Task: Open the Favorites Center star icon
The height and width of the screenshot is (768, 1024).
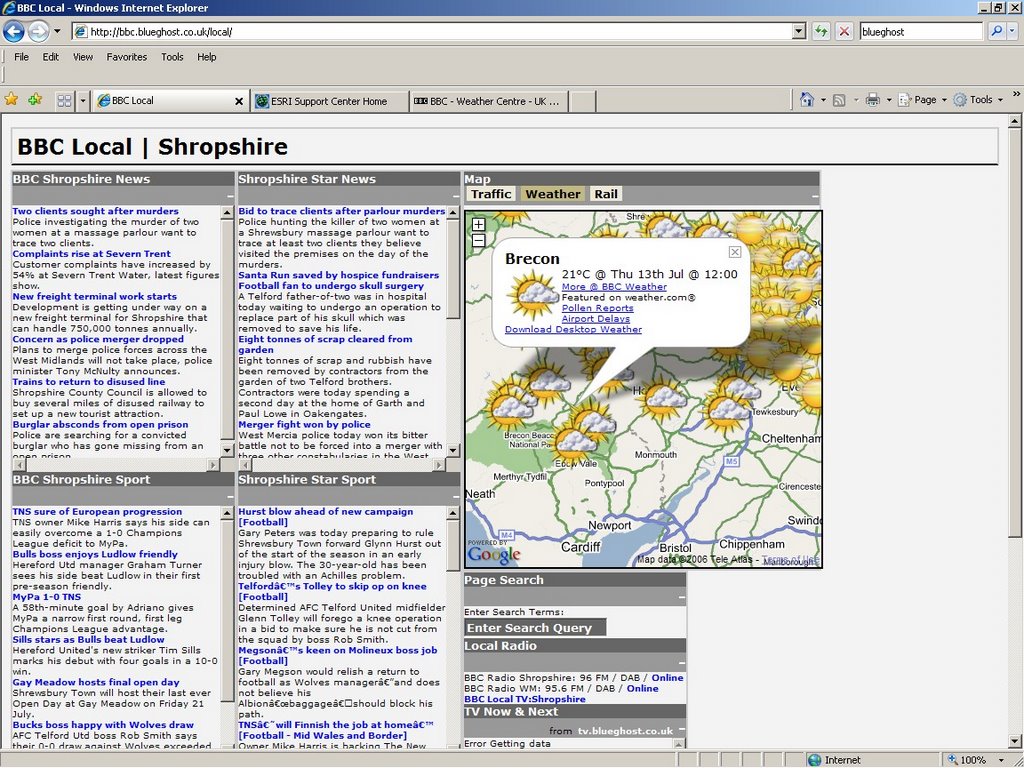Action: [11, 100]
